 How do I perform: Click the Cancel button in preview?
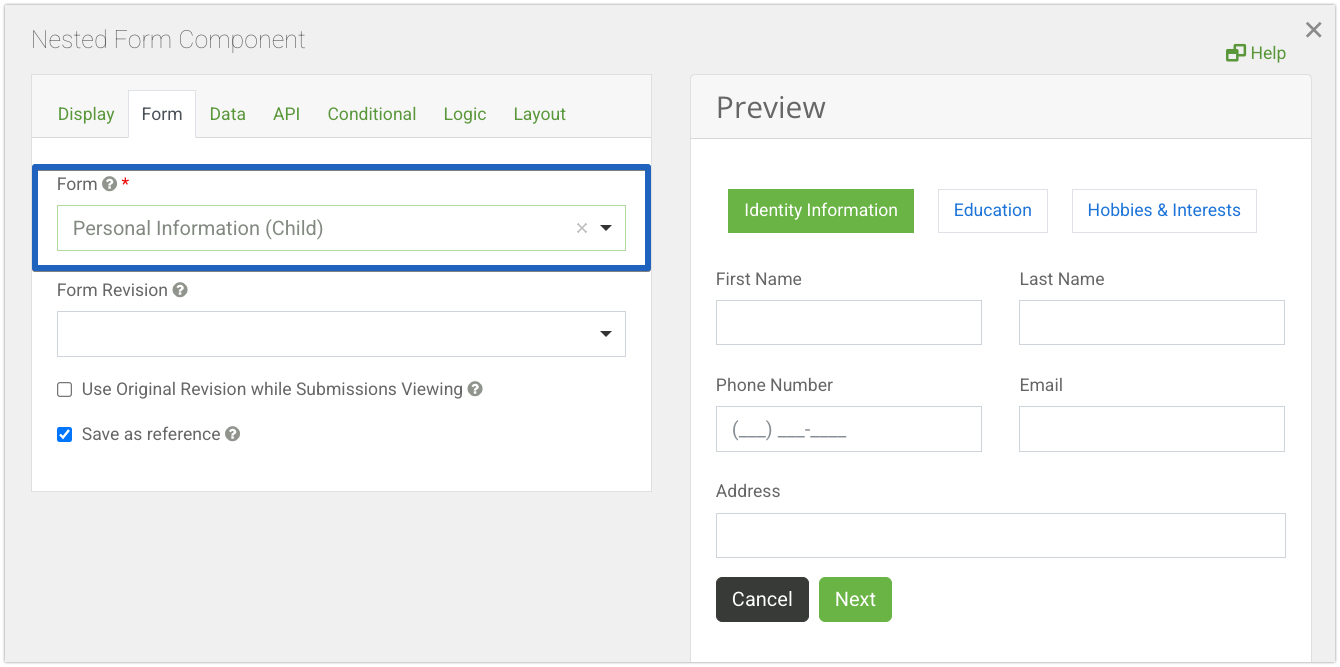762,599
